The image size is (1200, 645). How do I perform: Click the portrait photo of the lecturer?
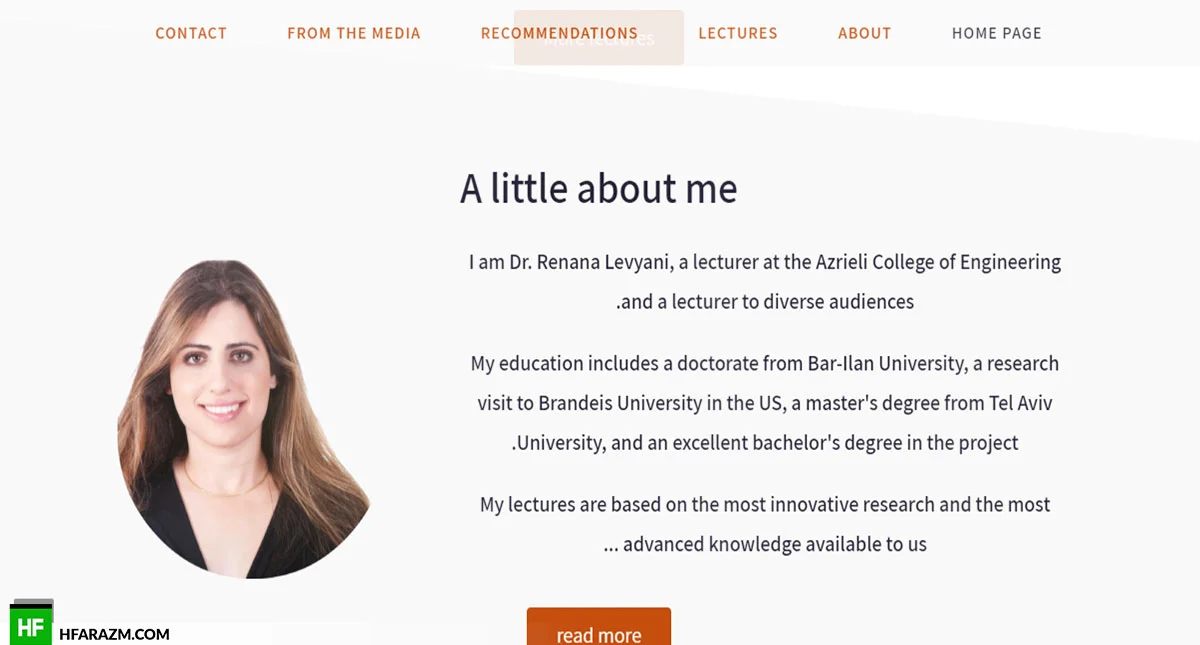point(243,418)
